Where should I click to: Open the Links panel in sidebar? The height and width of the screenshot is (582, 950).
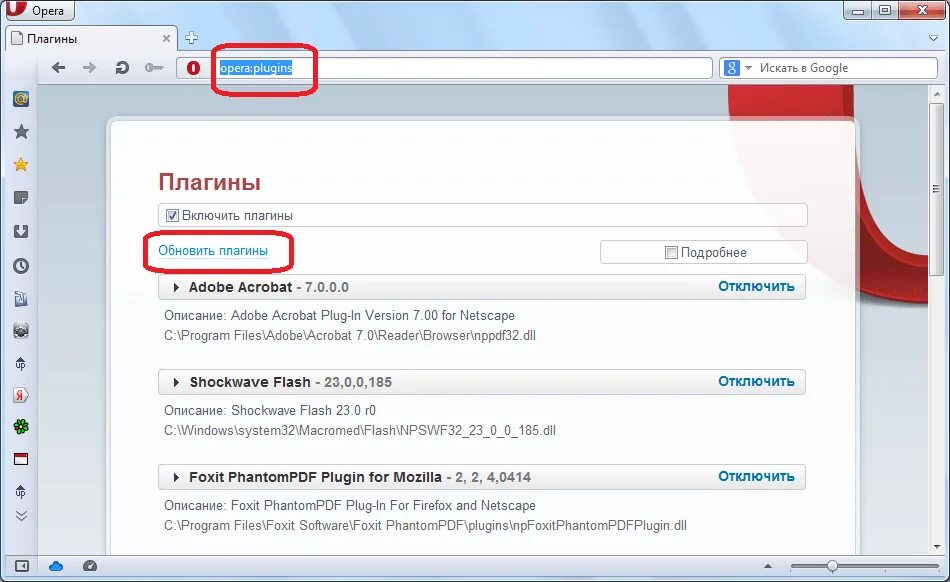(21, 299)
